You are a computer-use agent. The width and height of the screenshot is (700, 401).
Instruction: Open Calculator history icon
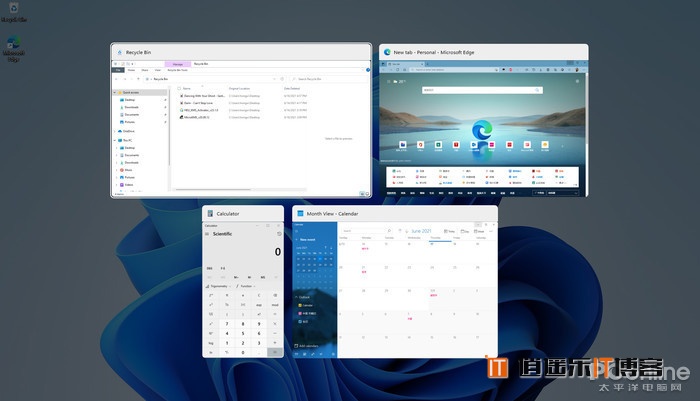pos(279,234)
